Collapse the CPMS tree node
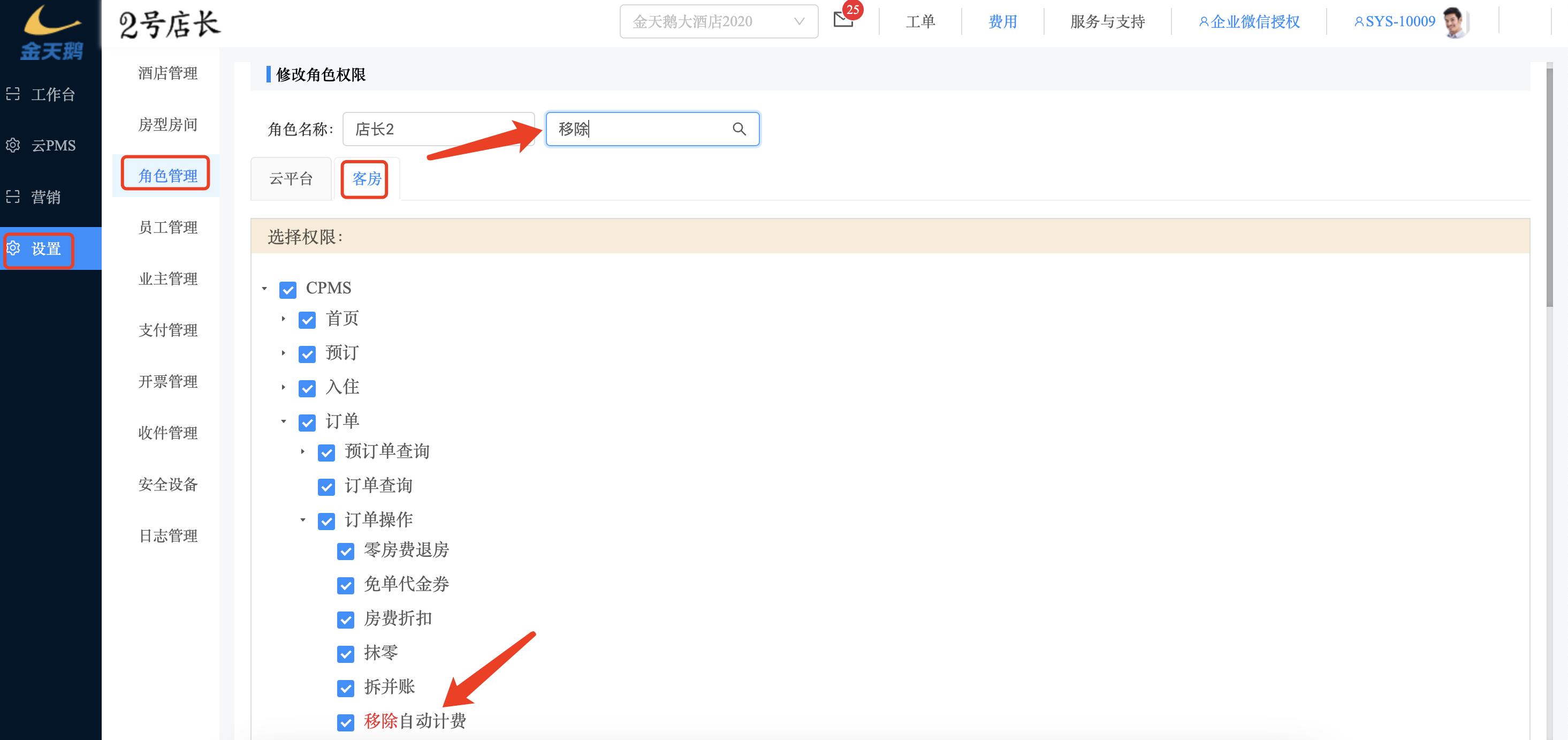The width and height of the screenshot is (1568, 740). pos(264,288)
